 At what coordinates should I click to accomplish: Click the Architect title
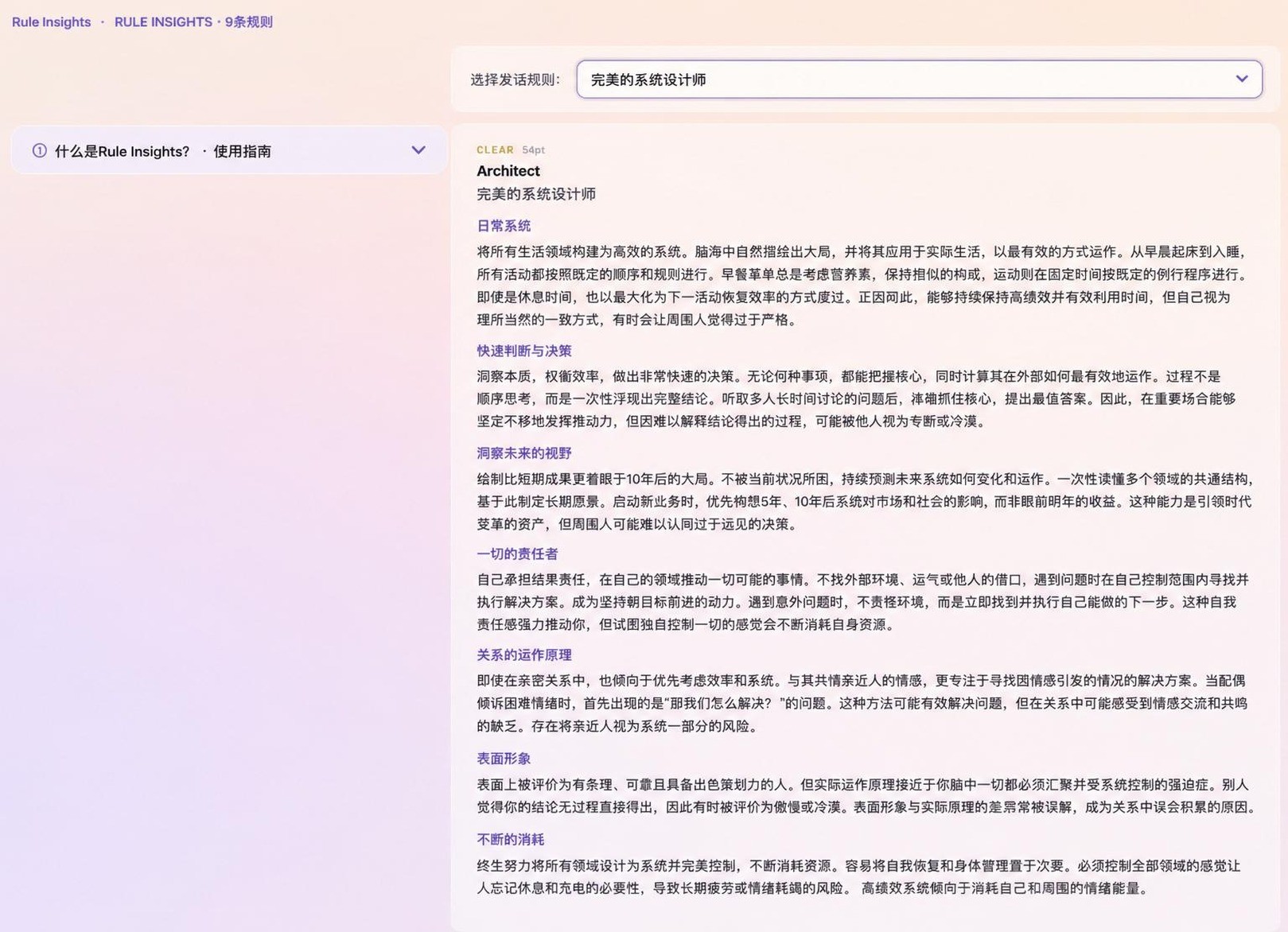click(x=508, y=171)
